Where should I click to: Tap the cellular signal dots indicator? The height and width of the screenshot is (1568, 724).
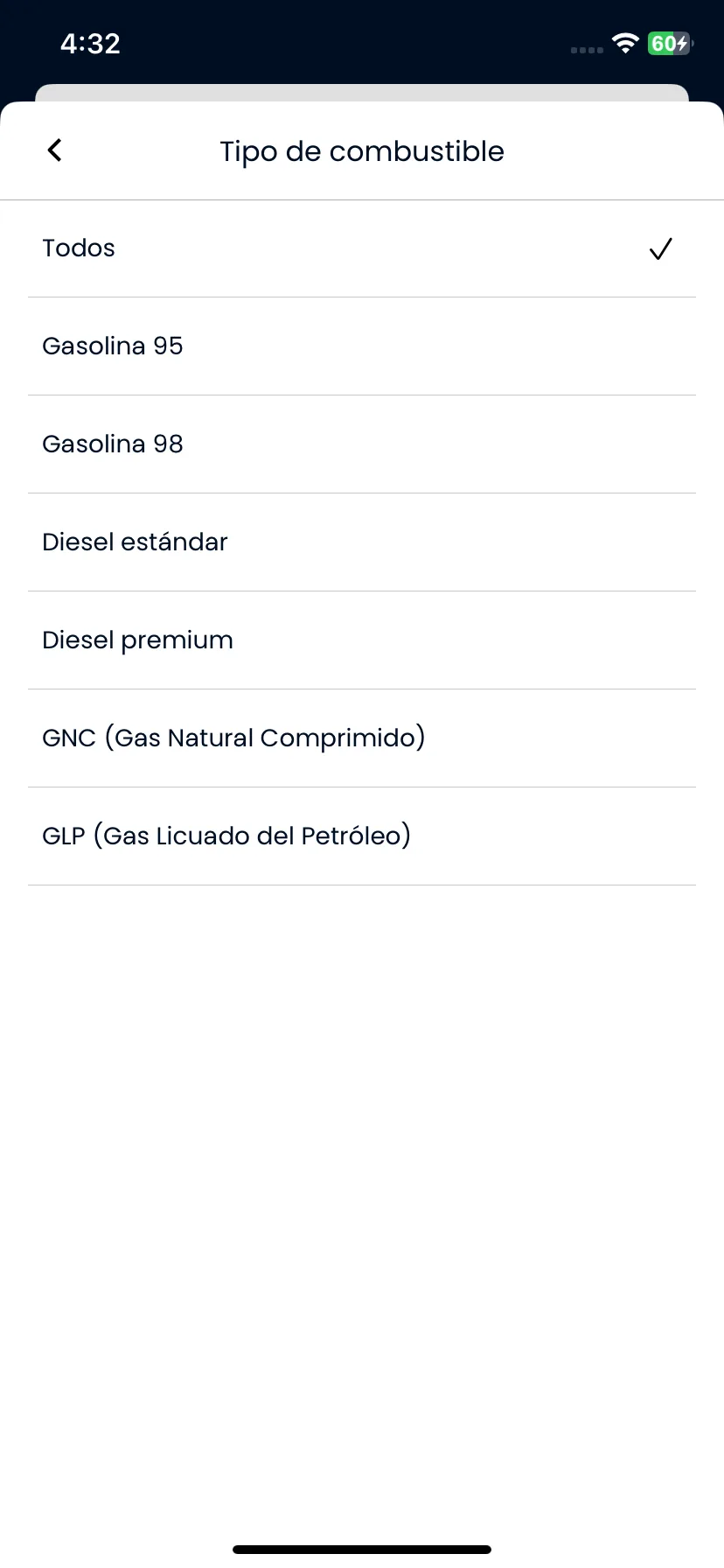587,50
